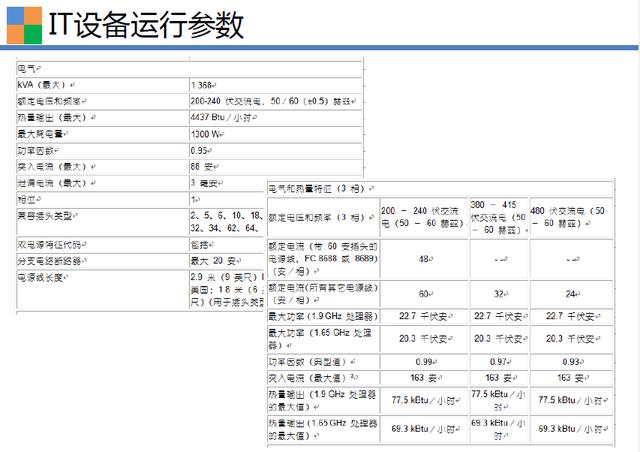Select the 1300 W maximum power cell

[x=209, y=133]
